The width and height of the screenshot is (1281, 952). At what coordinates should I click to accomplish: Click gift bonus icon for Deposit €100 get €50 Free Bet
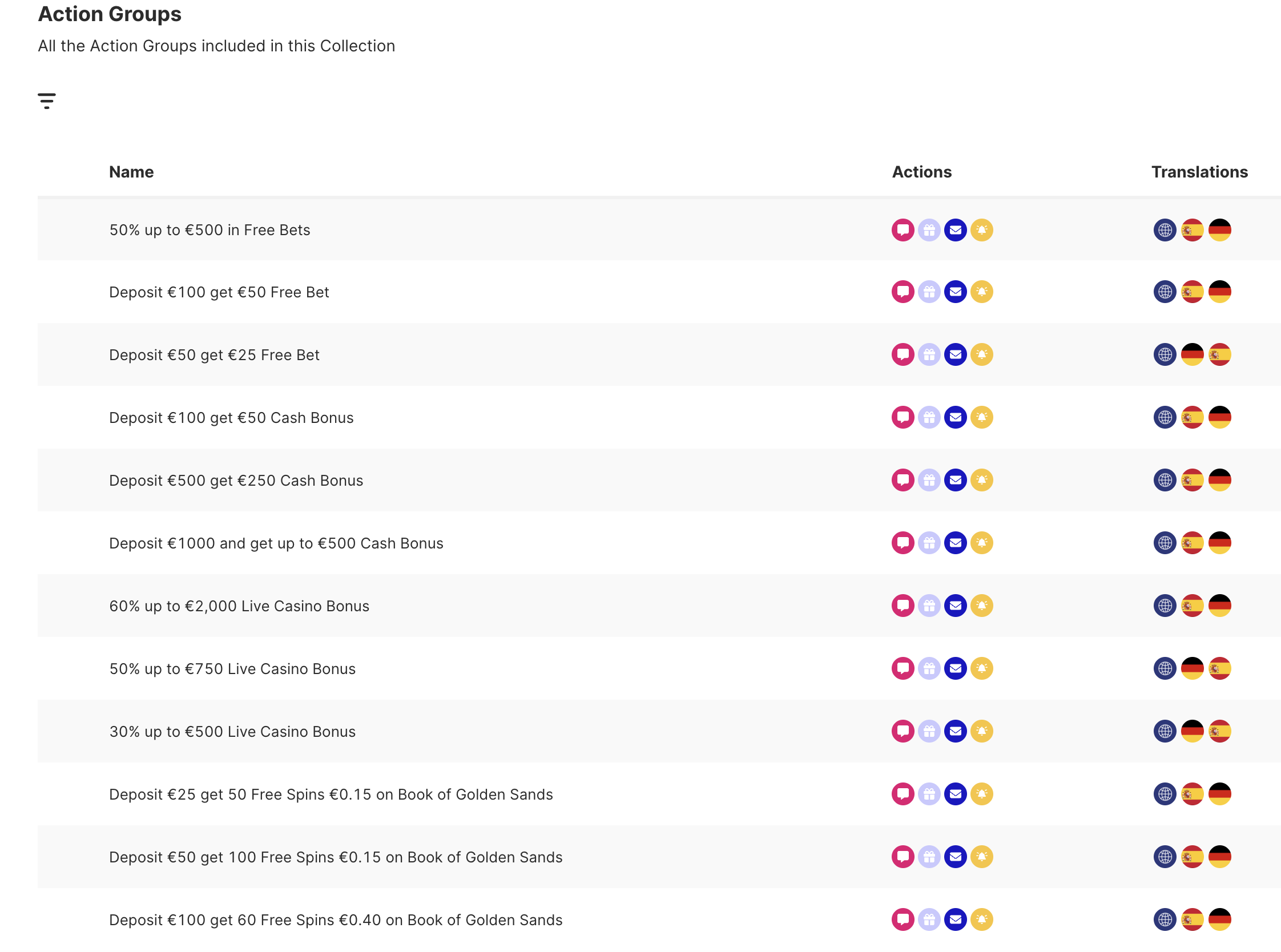tap(929, 292)
